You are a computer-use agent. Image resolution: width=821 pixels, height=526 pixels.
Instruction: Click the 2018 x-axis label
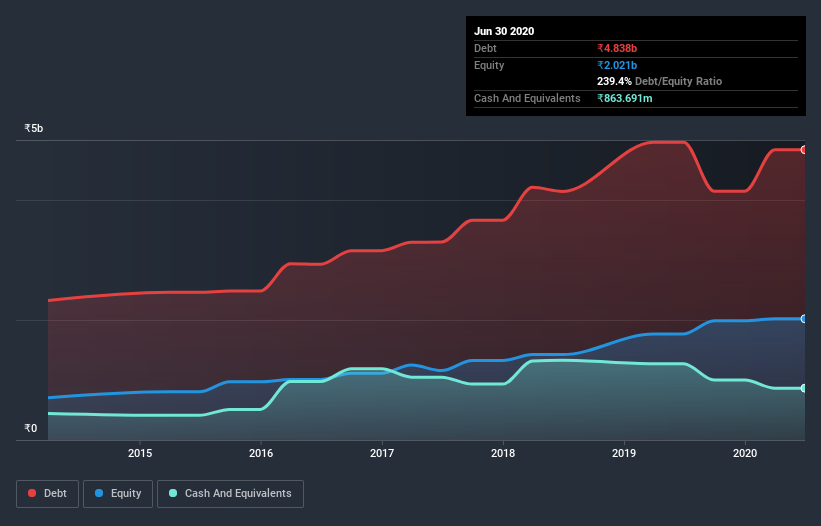click(503, 453)
